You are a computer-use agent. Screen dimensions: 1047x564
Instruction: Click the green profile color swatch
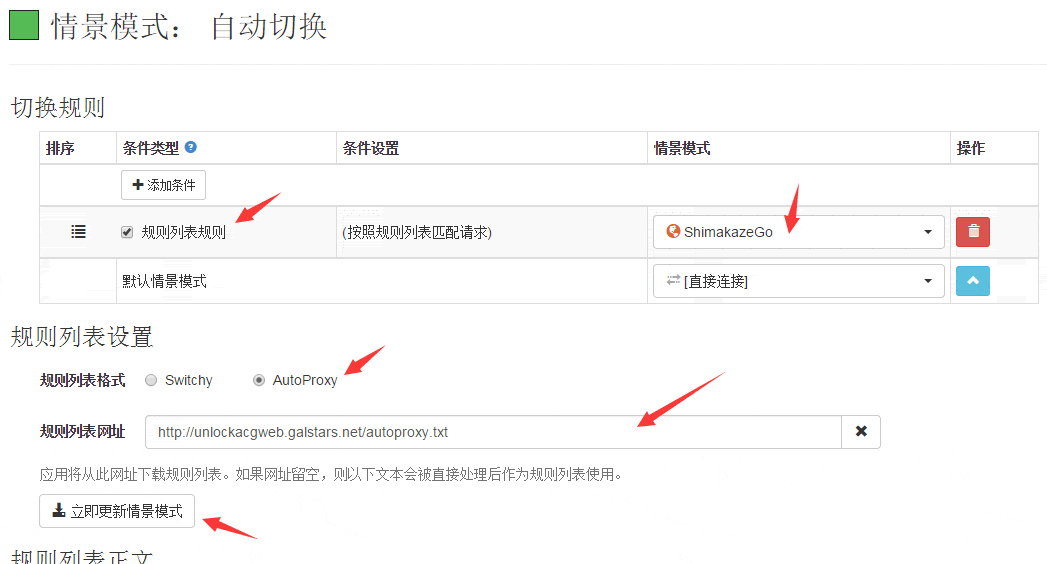(24, 25)
